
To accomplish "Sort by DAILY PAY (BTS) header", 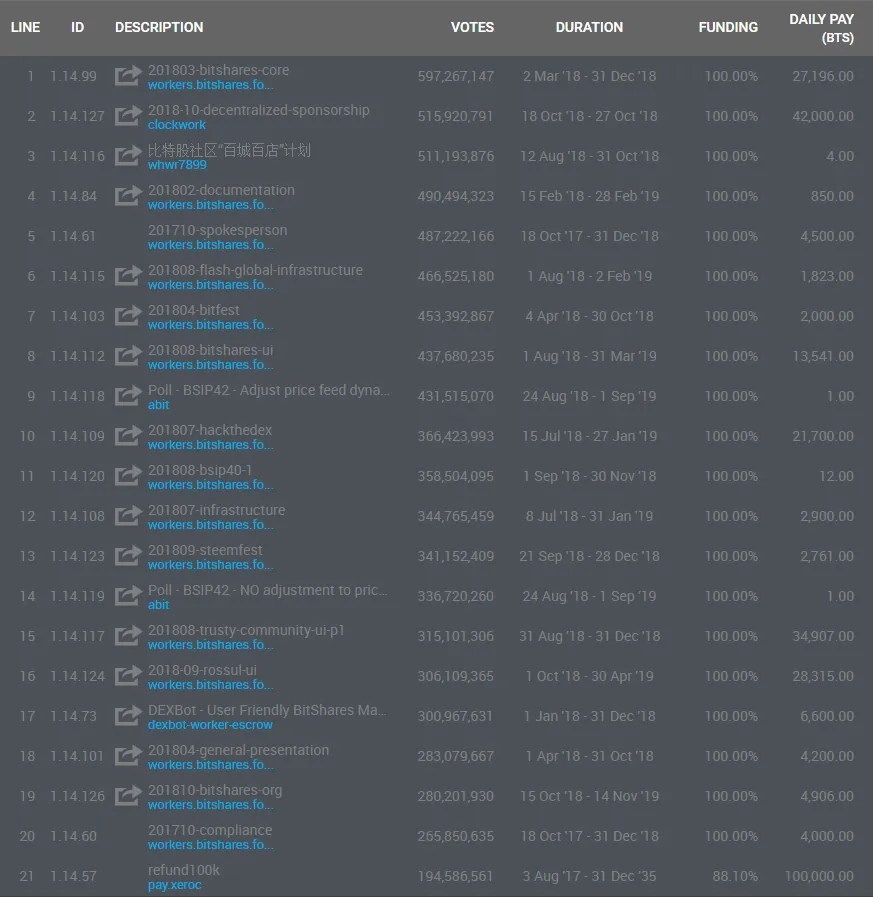I will click(822, 28).
